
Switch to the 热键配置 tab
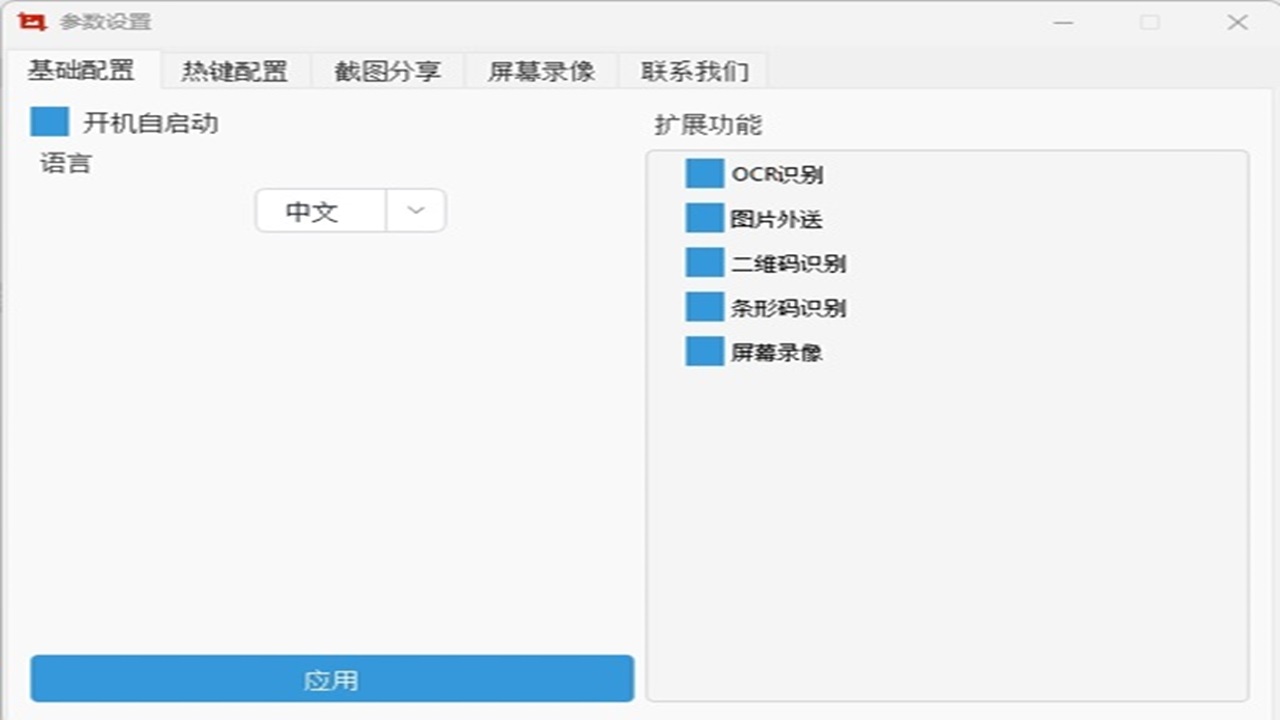235,70
